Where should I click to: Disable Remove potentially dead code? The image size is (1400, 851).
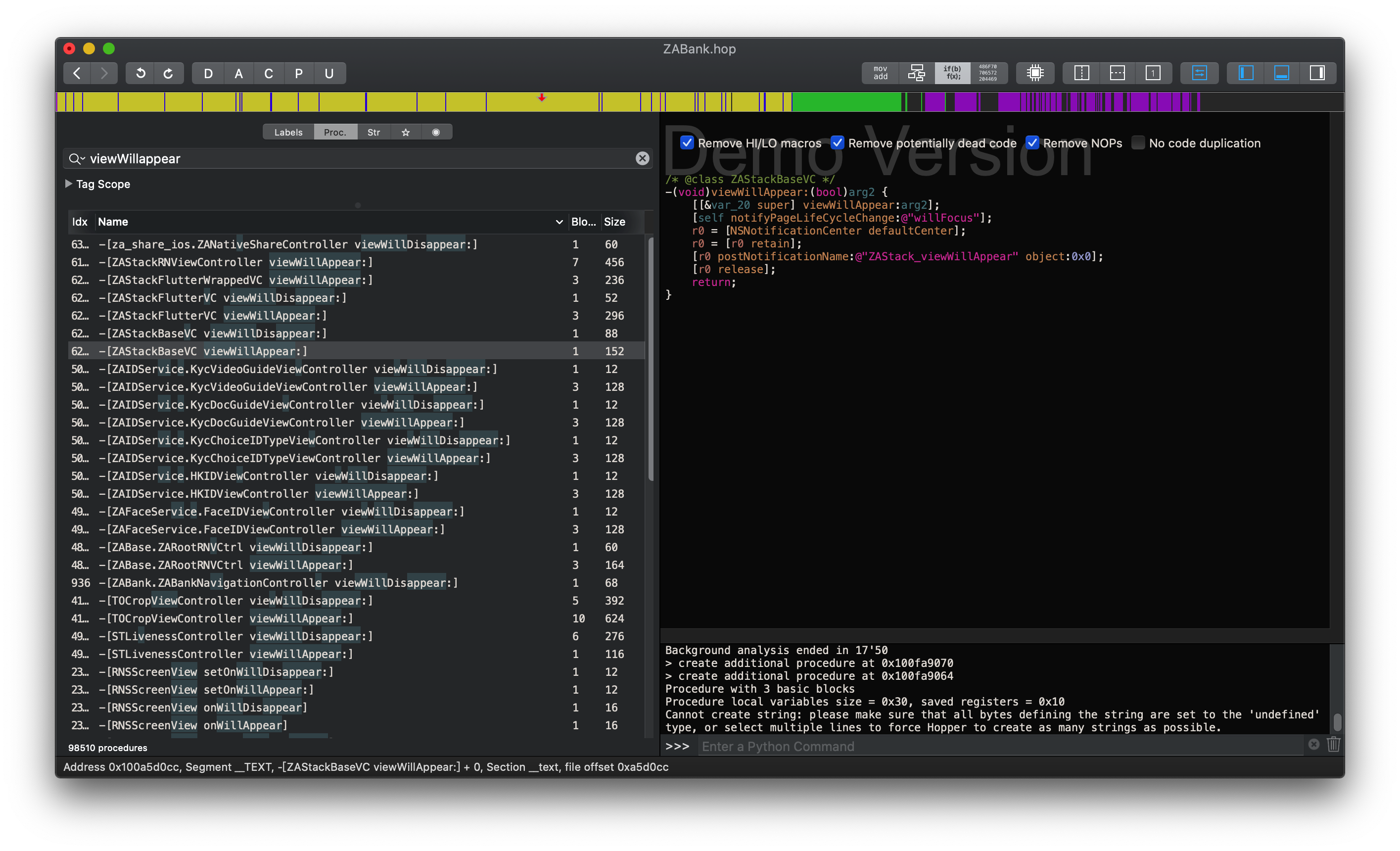(x=837, y=142)
